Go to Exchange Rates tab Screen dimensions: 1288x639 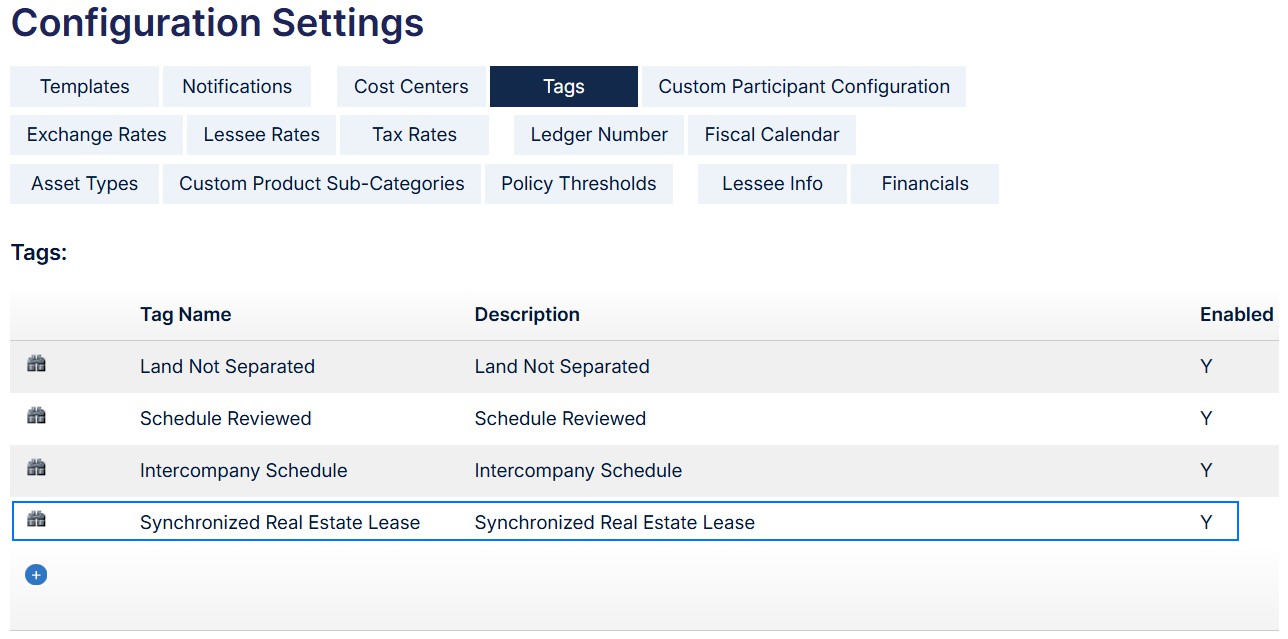[97, 135]
